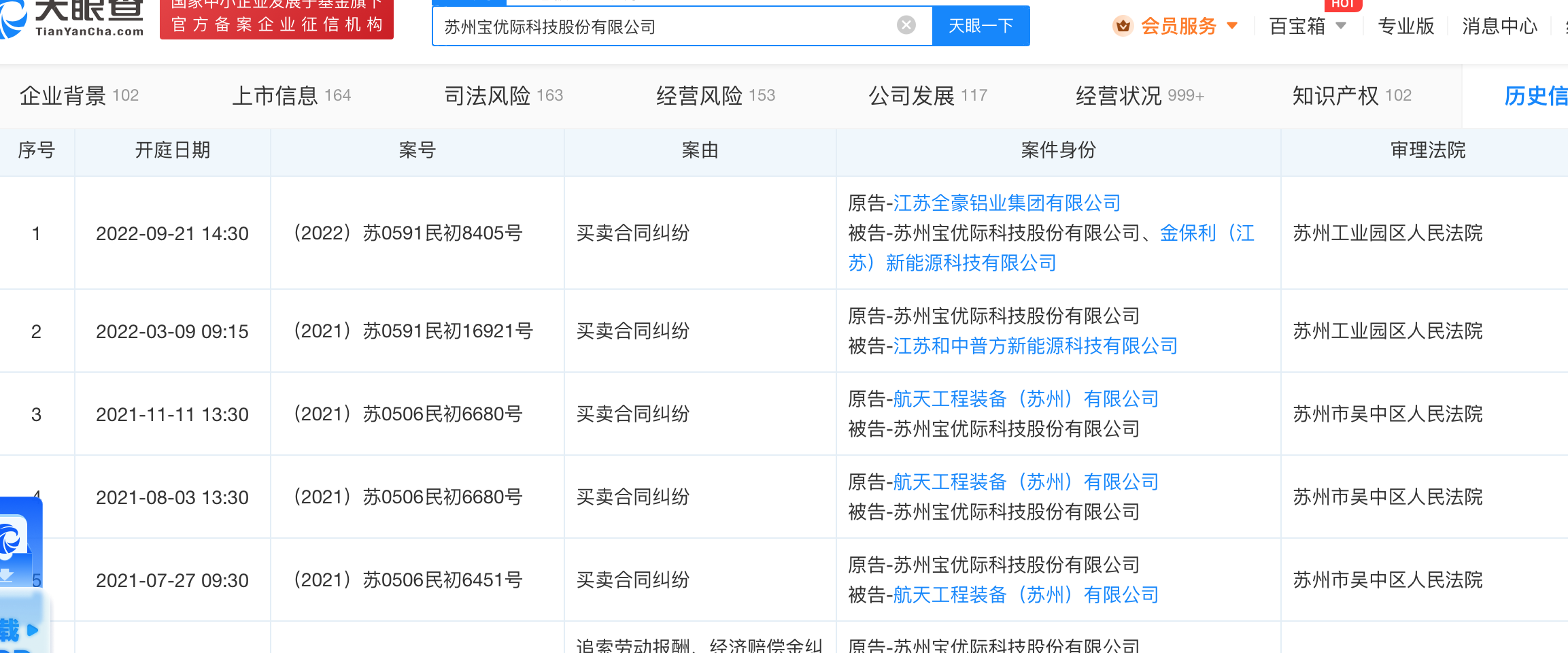Clear the search box with the X icon

[x=906, y=25]
